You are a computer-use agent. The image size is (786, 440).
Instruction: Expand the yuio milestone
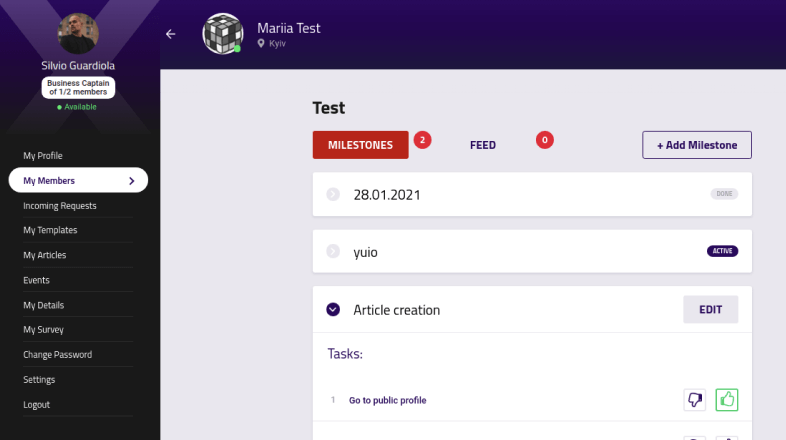coord(333,251)
